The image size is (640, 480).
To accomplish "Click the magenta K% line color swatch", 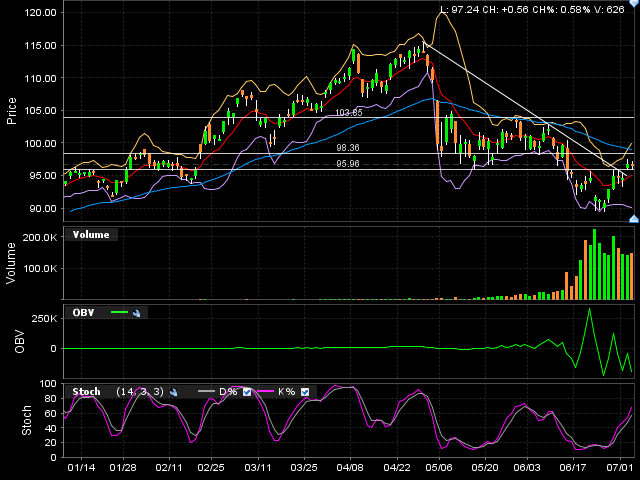I will (x=267, y=391).
